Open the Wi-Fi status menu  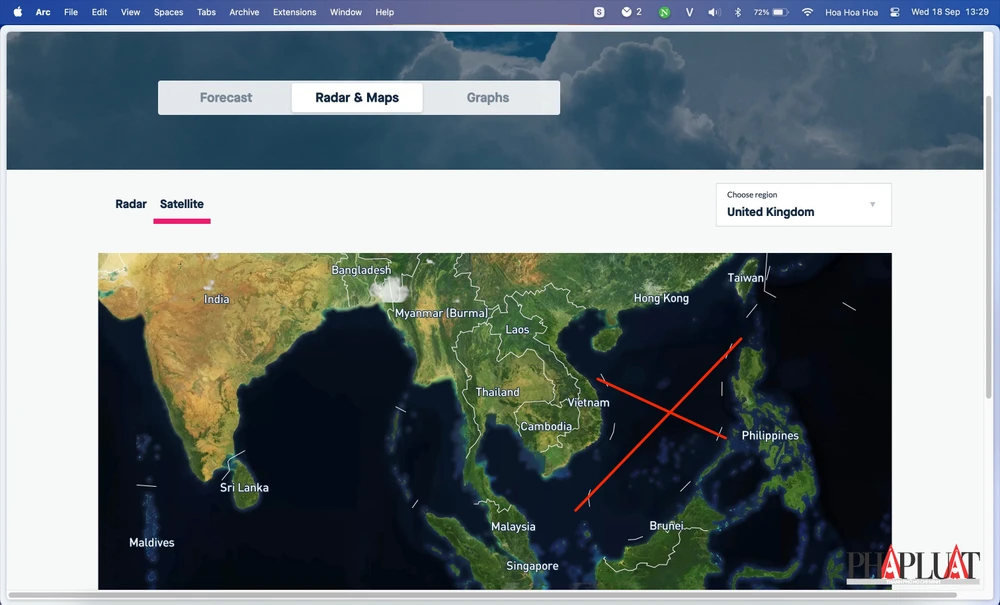tap(806, 12)
